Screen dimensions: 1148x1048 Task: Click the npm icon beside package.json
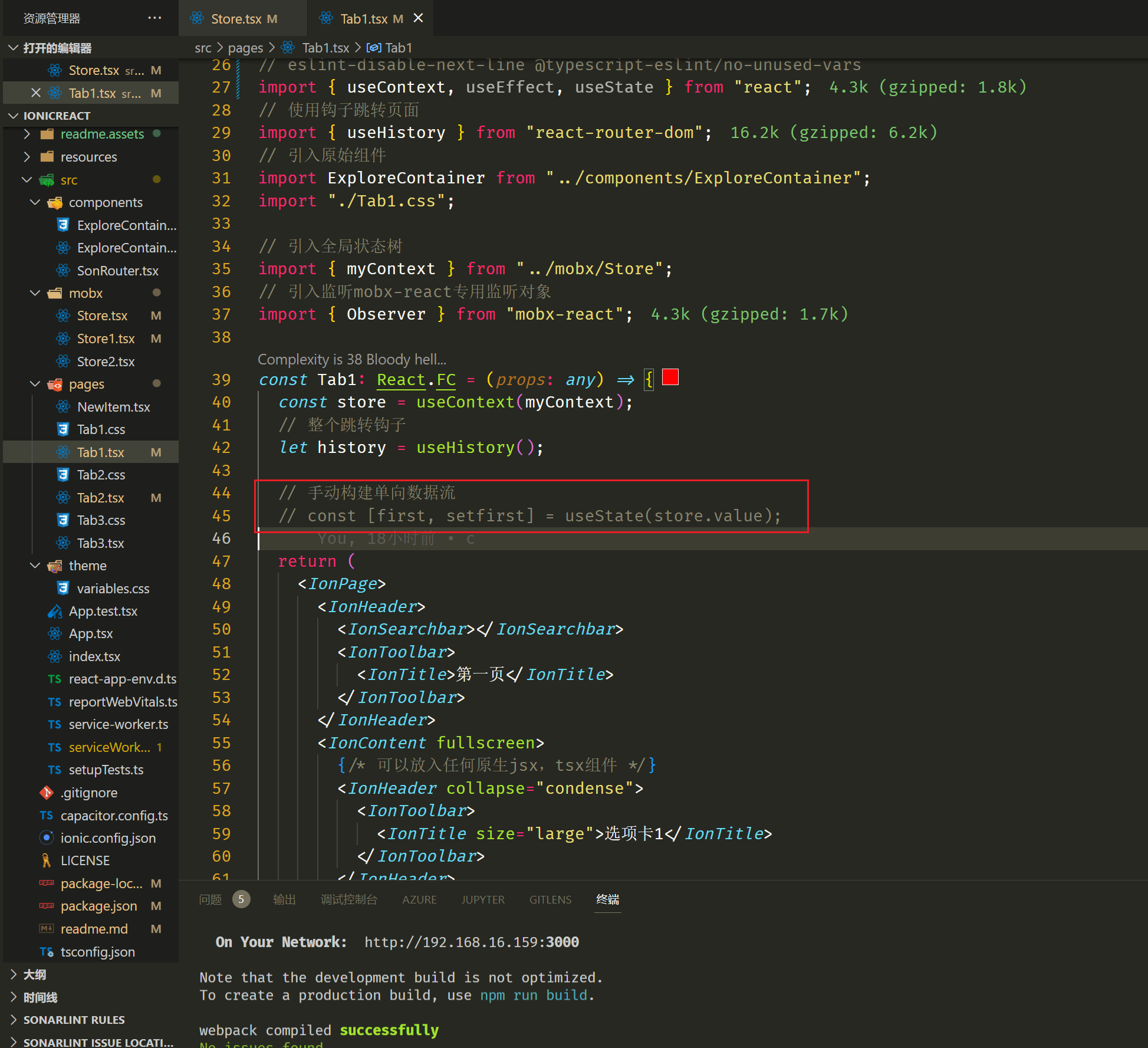(x=47, y=906)
